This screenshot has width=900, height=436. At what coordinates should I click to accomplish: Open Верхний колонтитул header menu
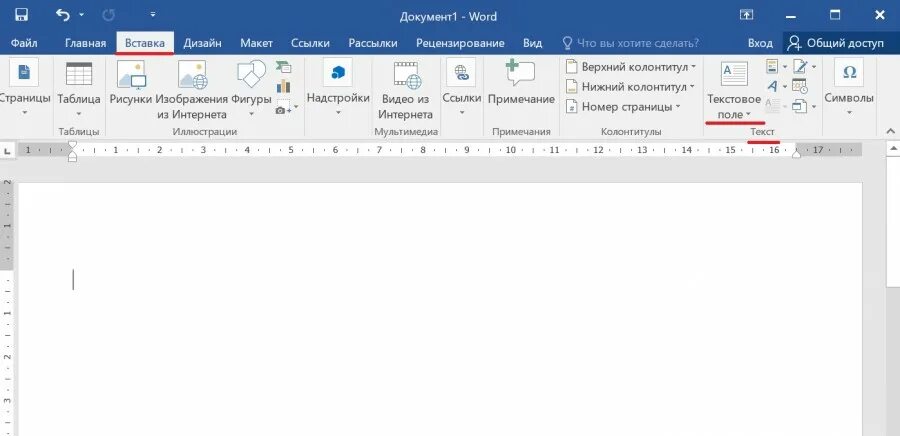[x=631, y=67]
